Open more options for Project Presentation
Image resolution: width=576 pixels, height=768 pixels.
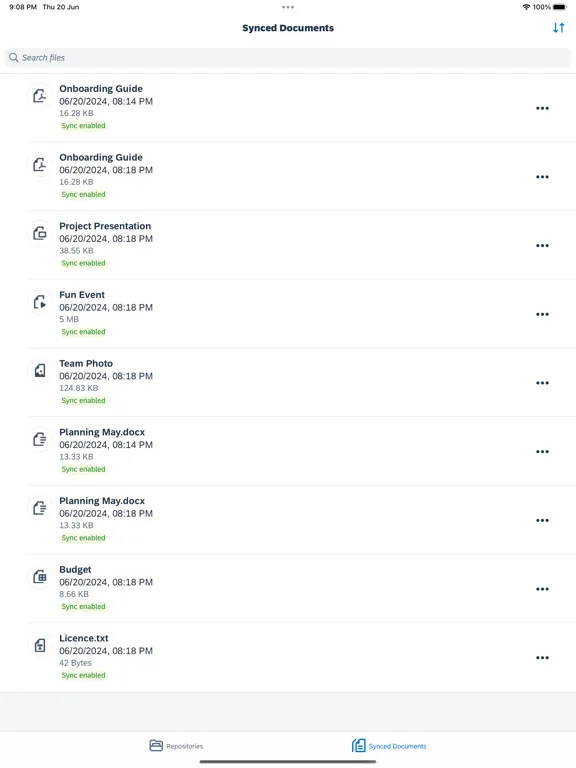(542, 245)
